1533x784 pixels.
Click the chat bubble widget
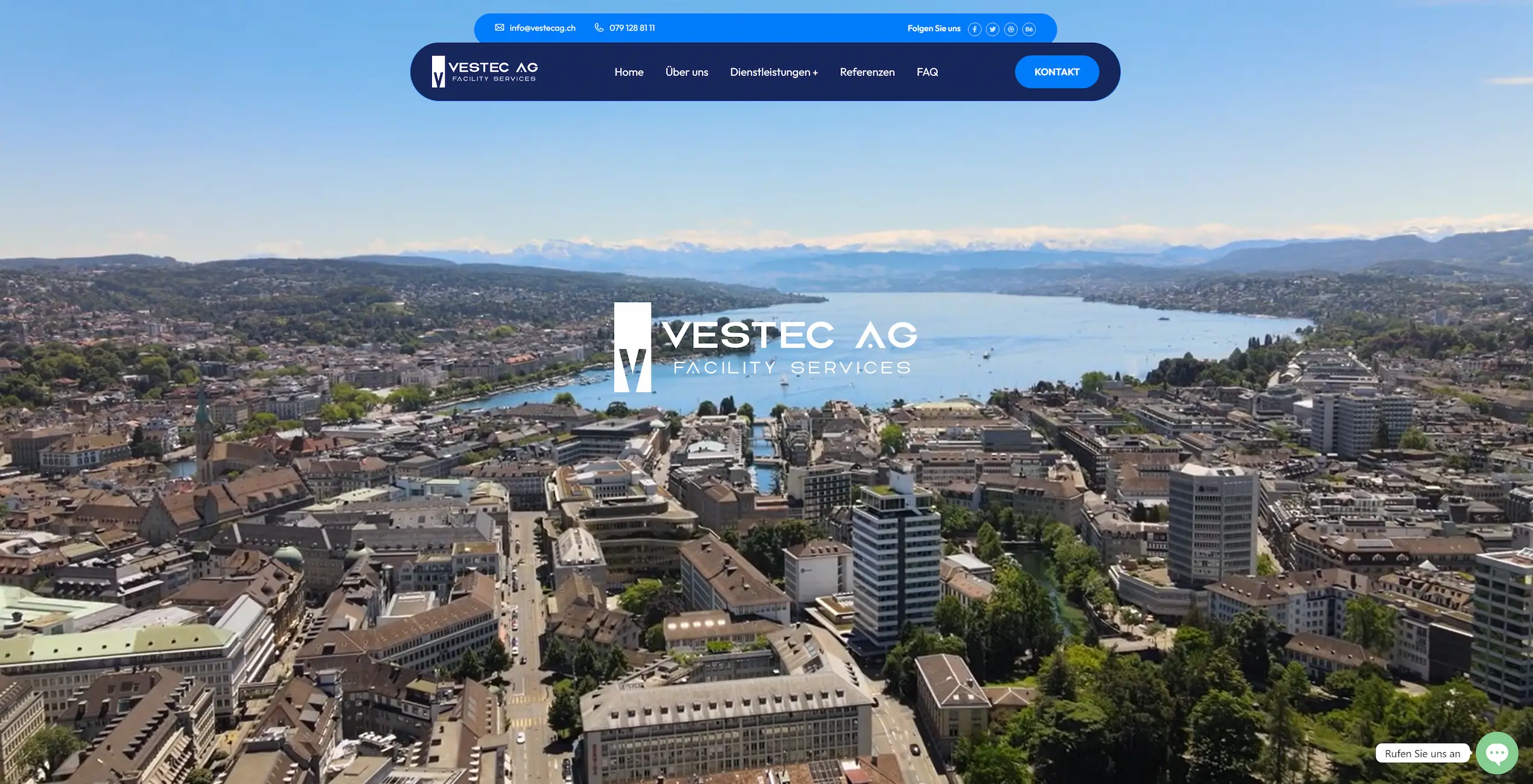1497,753
